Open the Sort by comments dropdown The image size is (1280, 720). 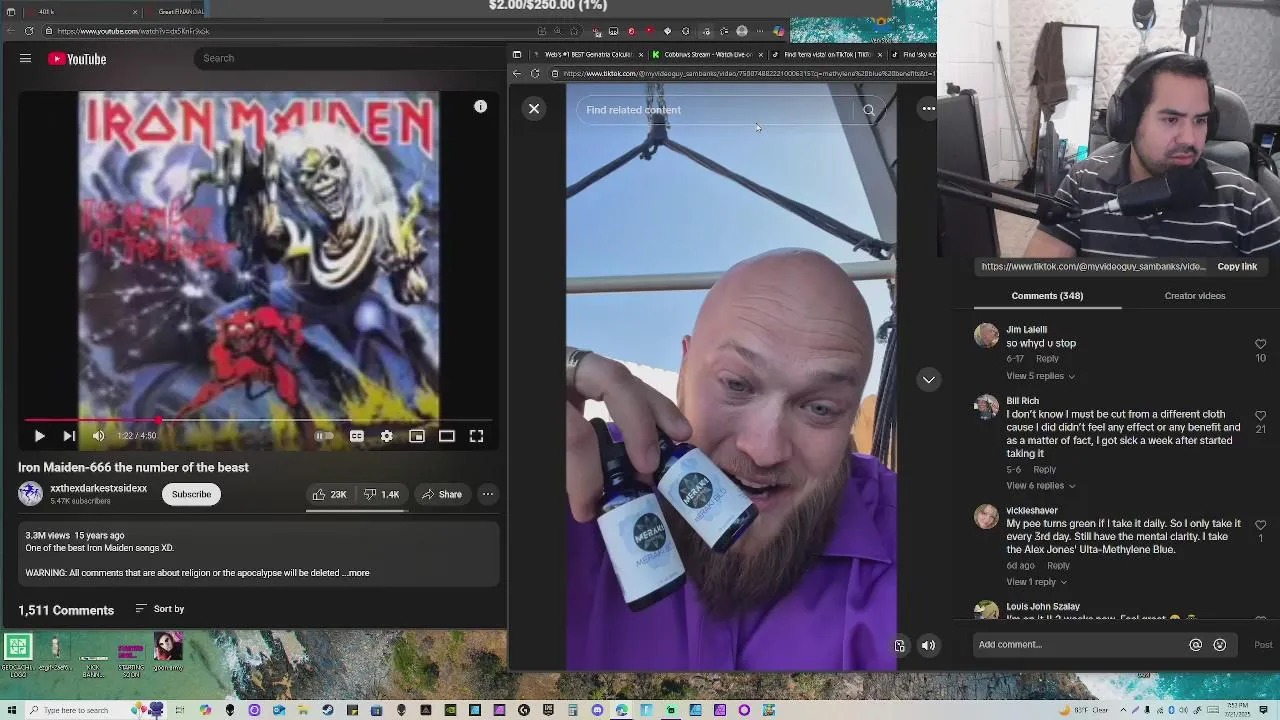click(160, 609)
